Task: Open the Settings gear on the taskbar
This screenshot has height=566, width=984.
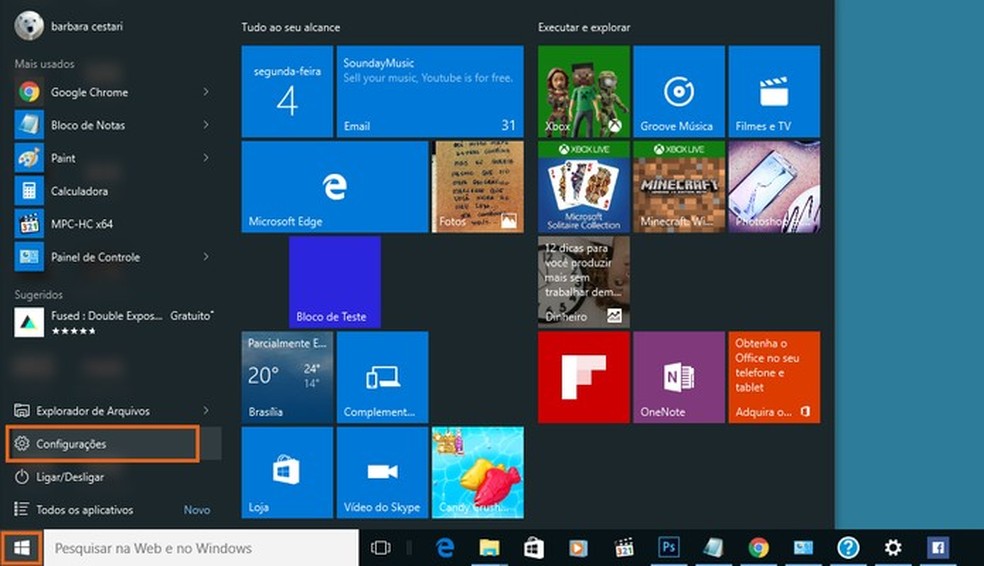Action: 893,548
